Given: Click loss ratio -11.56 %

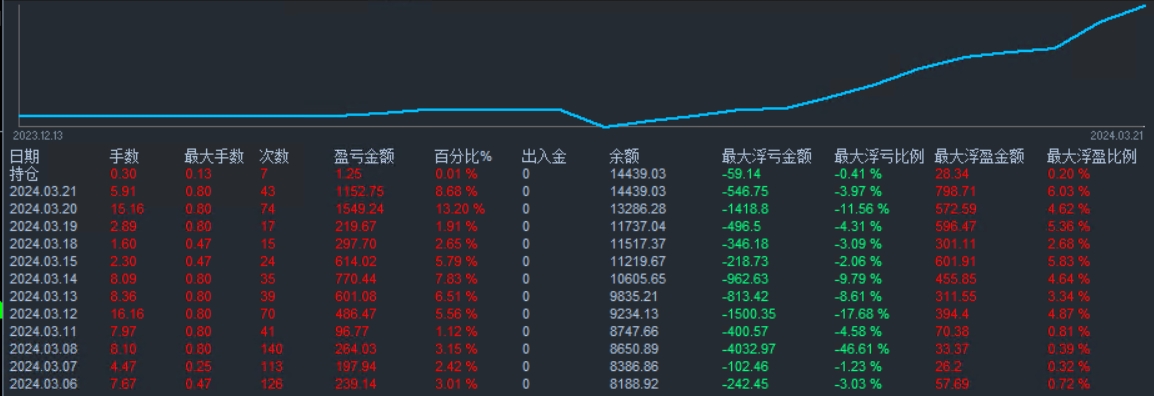Looking at the screenshot, I should coord(862,209).
